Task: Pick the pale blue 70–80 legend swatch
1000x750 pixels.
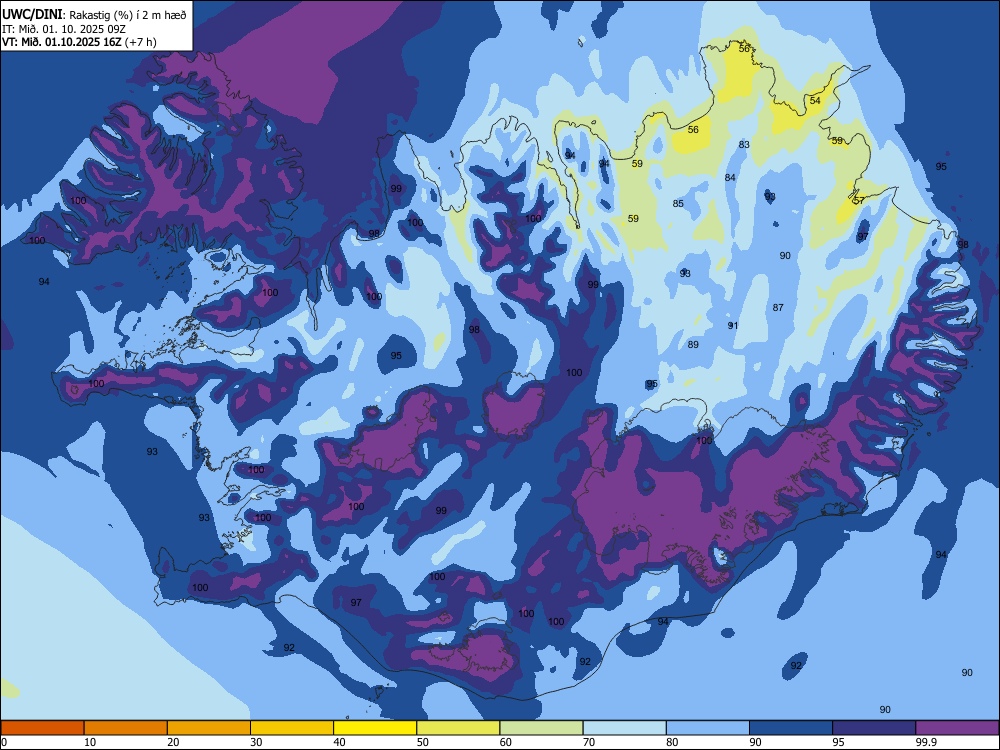Action: (x=624, y=728)
